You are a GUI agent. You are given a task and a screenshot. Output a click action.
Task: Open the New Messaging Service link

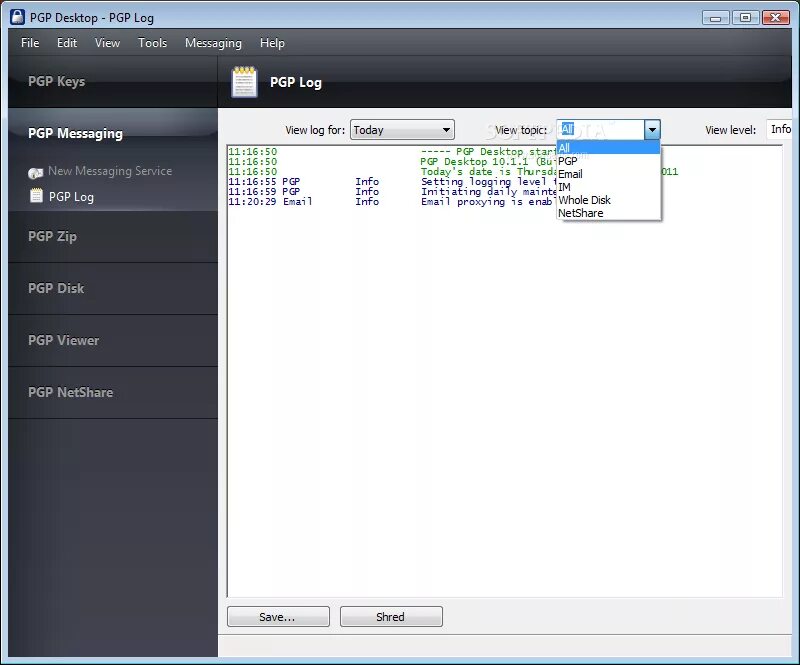[110, 171]
